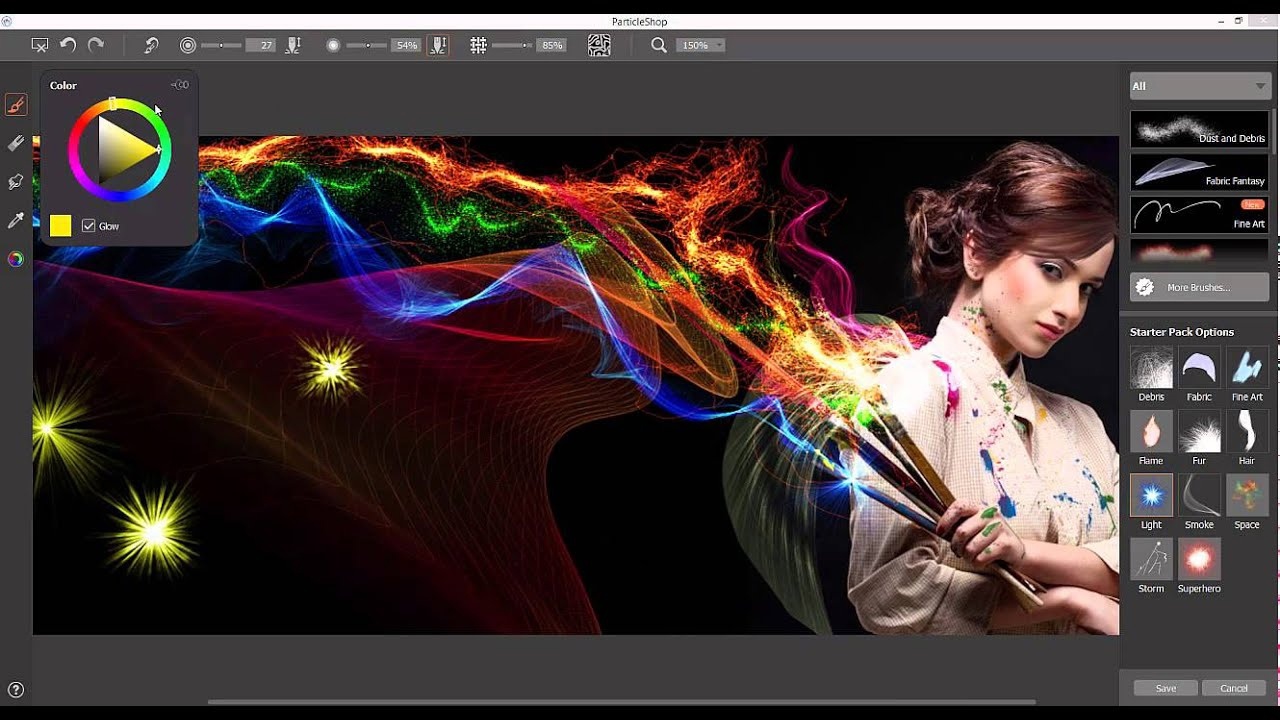Click the Redo arrow in toolbar
This screenshot has width=1280, height=720.
(x=96, y=45)
